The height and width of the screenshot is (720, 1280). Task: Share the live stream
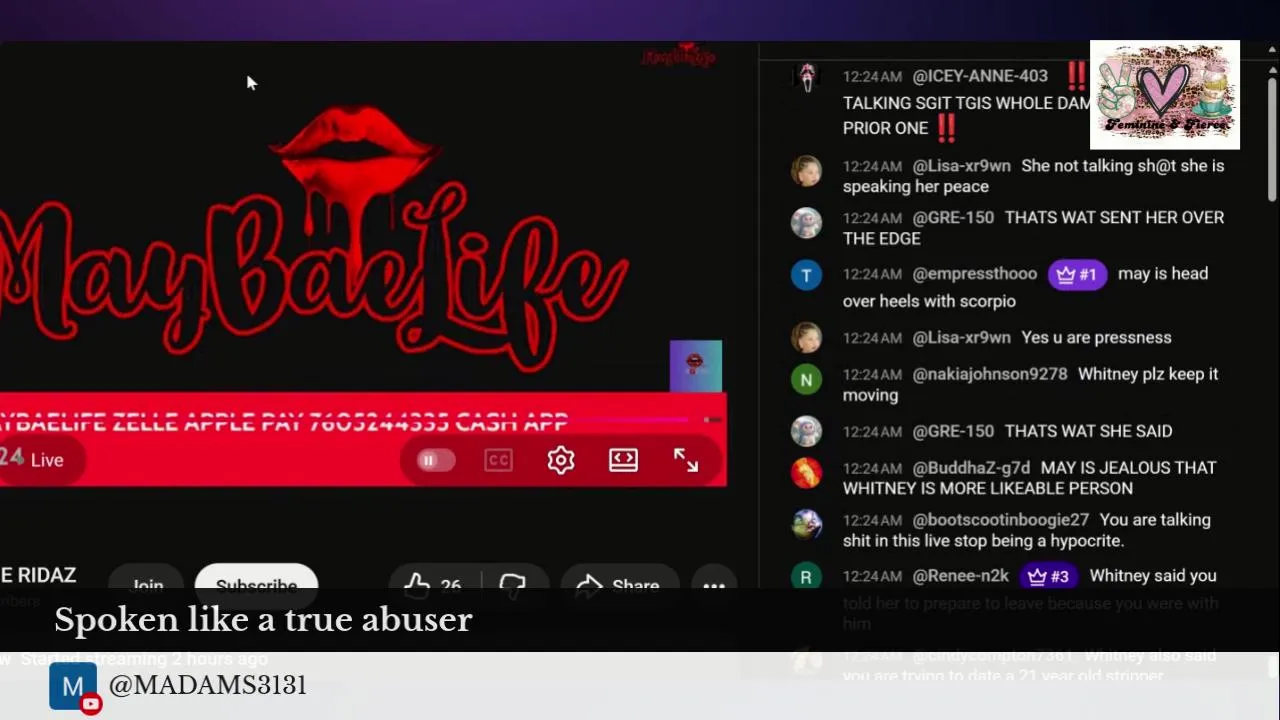[620, 585]
